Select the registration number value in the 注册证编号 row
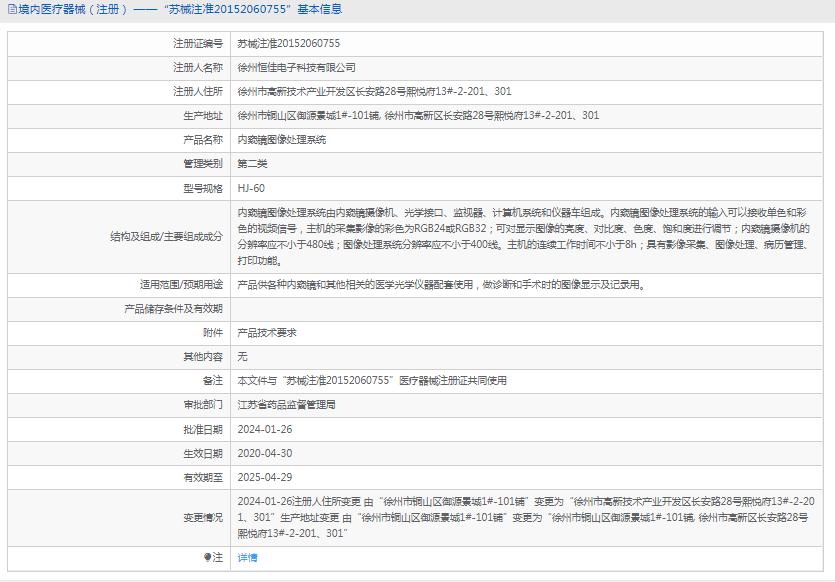 [289, 44]
